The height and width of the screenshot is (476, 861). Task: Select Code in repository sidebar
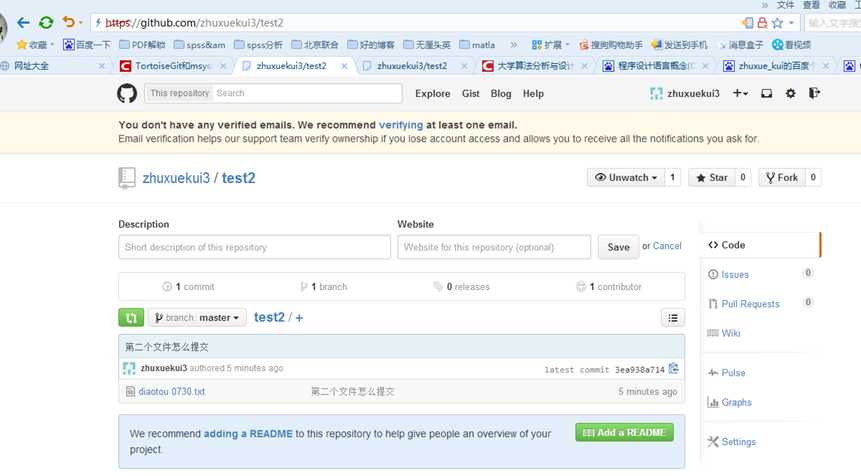(x=761, y=245)
